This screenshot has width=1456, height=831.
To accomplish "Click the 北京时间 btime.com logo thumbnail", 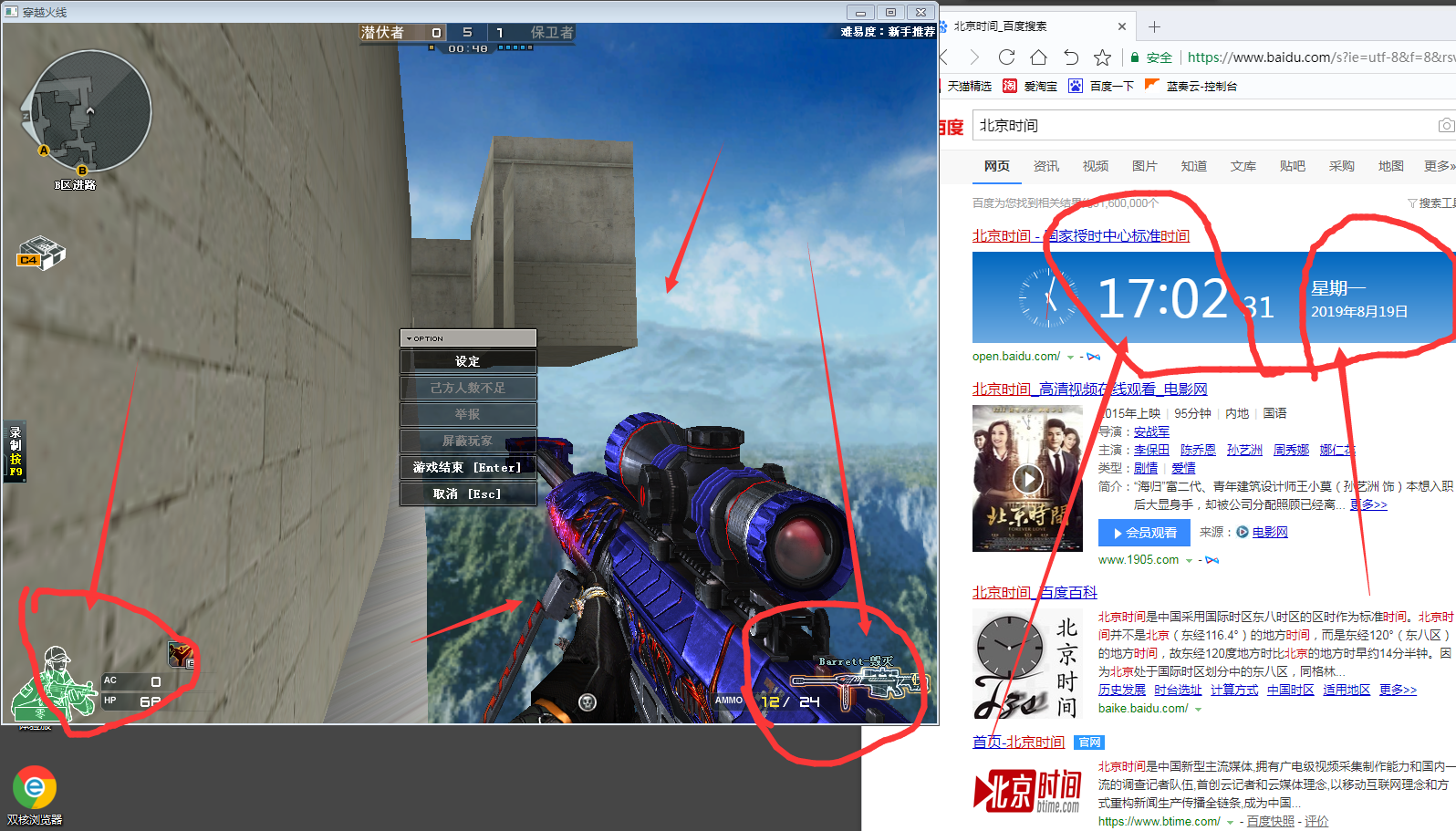I will pyautogui.click(x=1027, y=790).
